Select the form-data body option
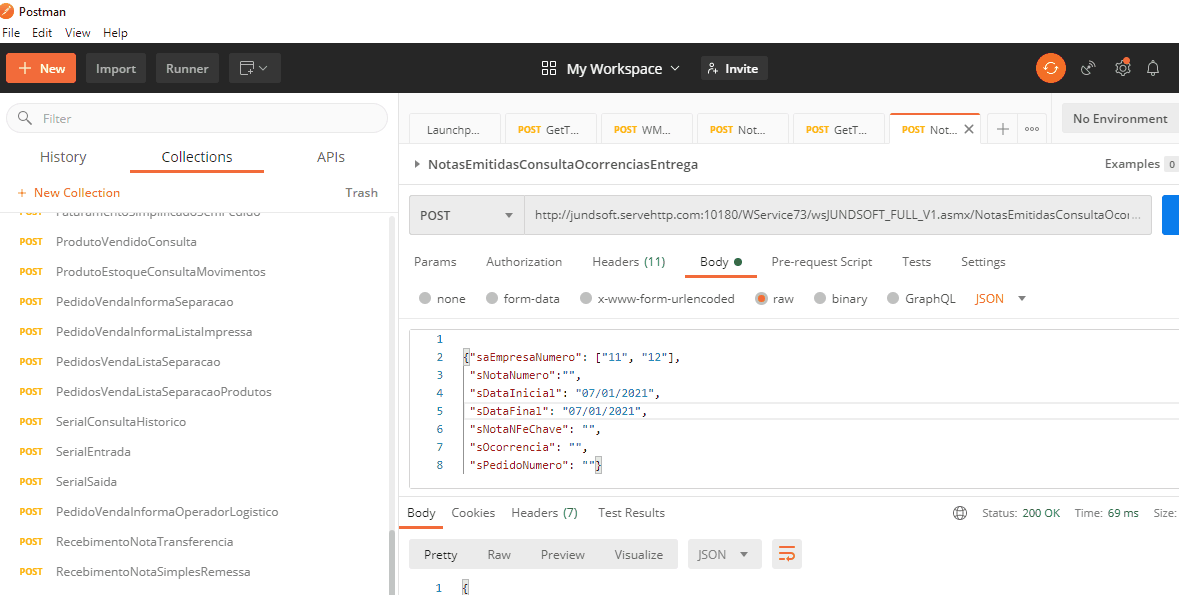Image resolution: width=1179 pixels, height=595 pixels. point(491,298)
